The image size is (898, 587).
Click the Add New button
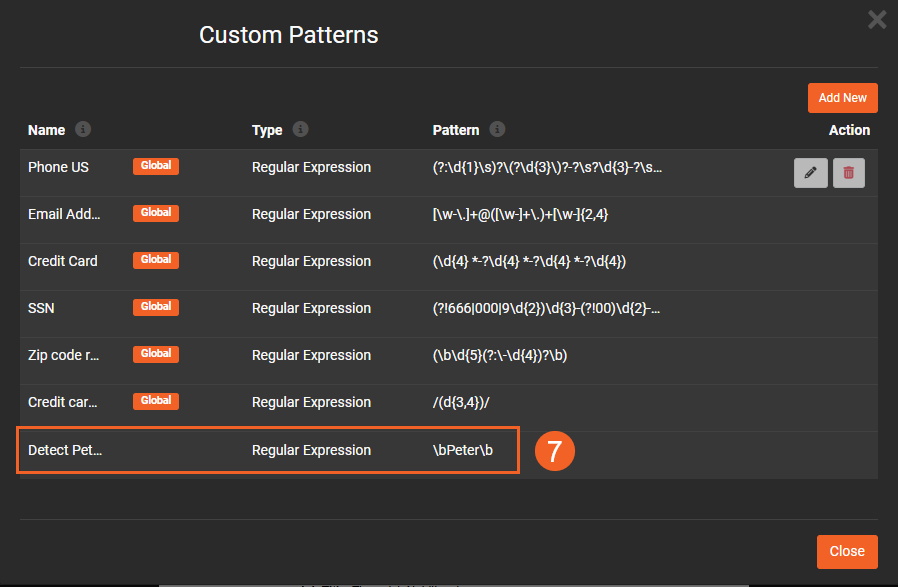[x=842, y=98]
